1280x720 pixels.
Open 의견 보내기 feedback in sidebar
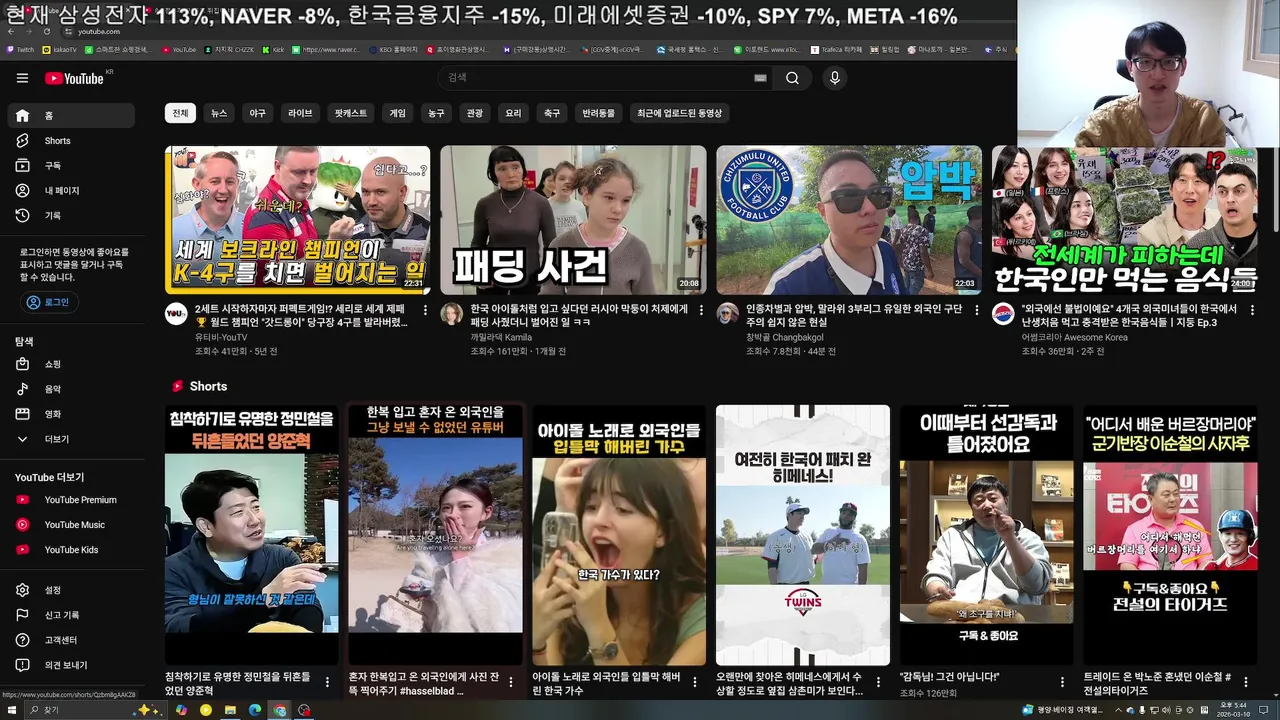(x=70, y=665)
